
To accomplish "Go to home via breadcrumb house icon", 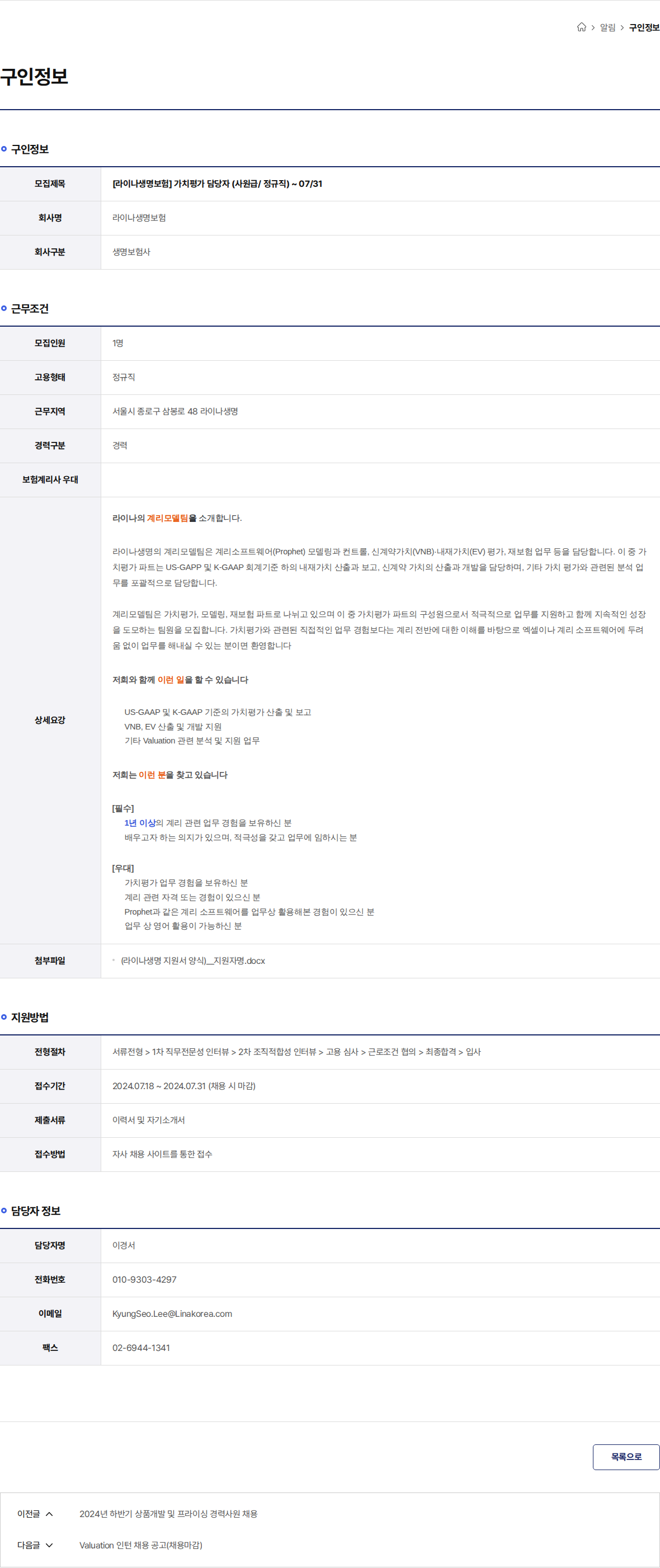I will (x=582, y=27).
